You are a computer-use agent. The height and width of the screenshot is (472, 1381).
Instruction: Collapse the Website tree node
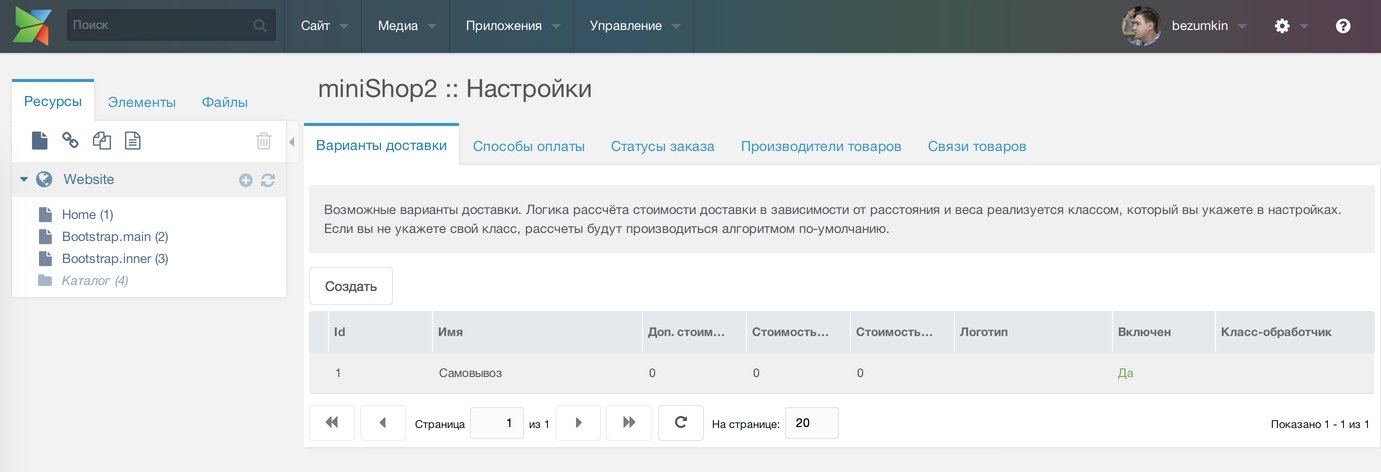pyautogui.click(x=24, y=180)
